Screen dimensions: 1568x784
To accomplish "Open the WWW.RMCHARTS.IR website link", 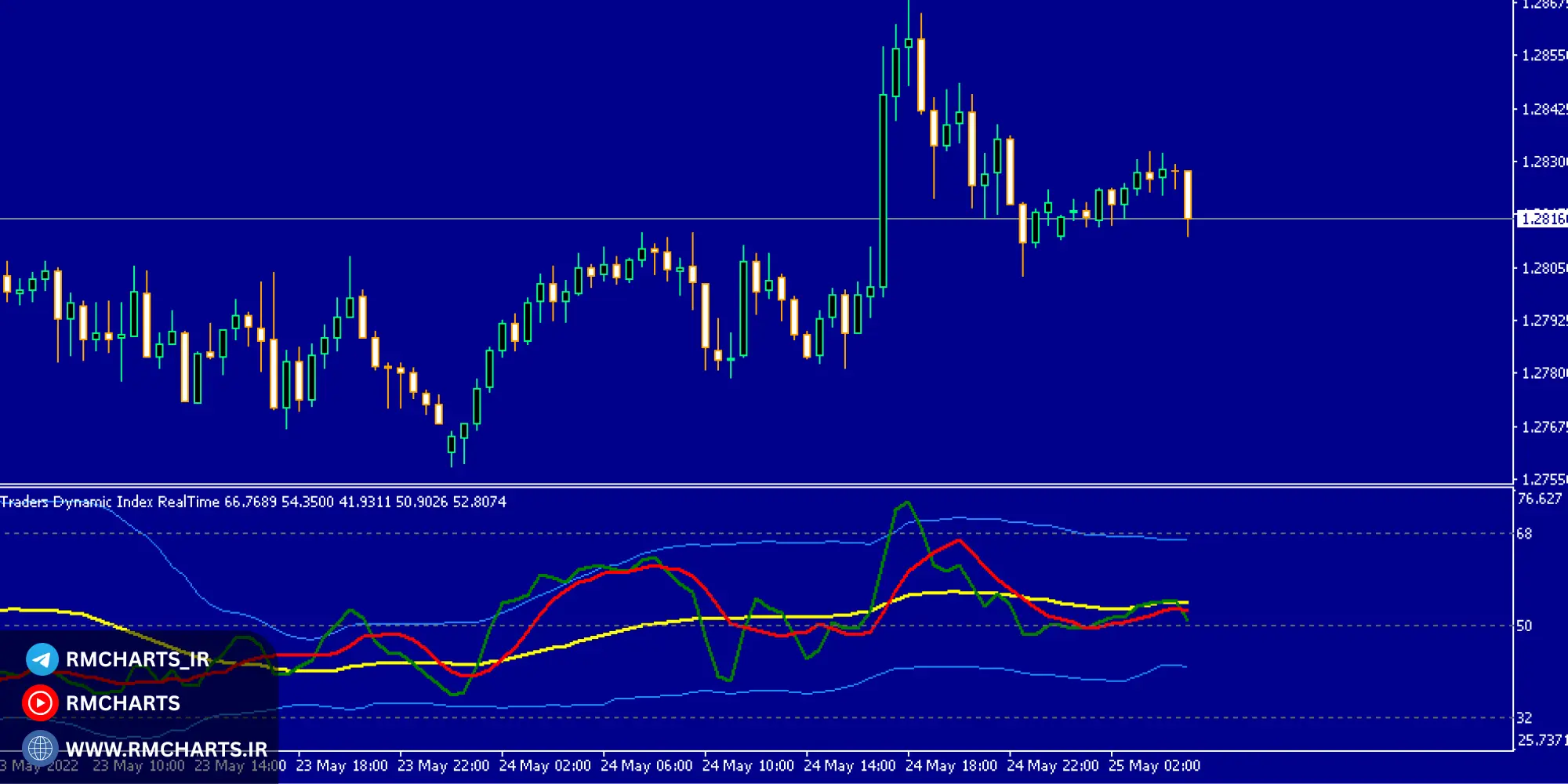I will [166, 750].
